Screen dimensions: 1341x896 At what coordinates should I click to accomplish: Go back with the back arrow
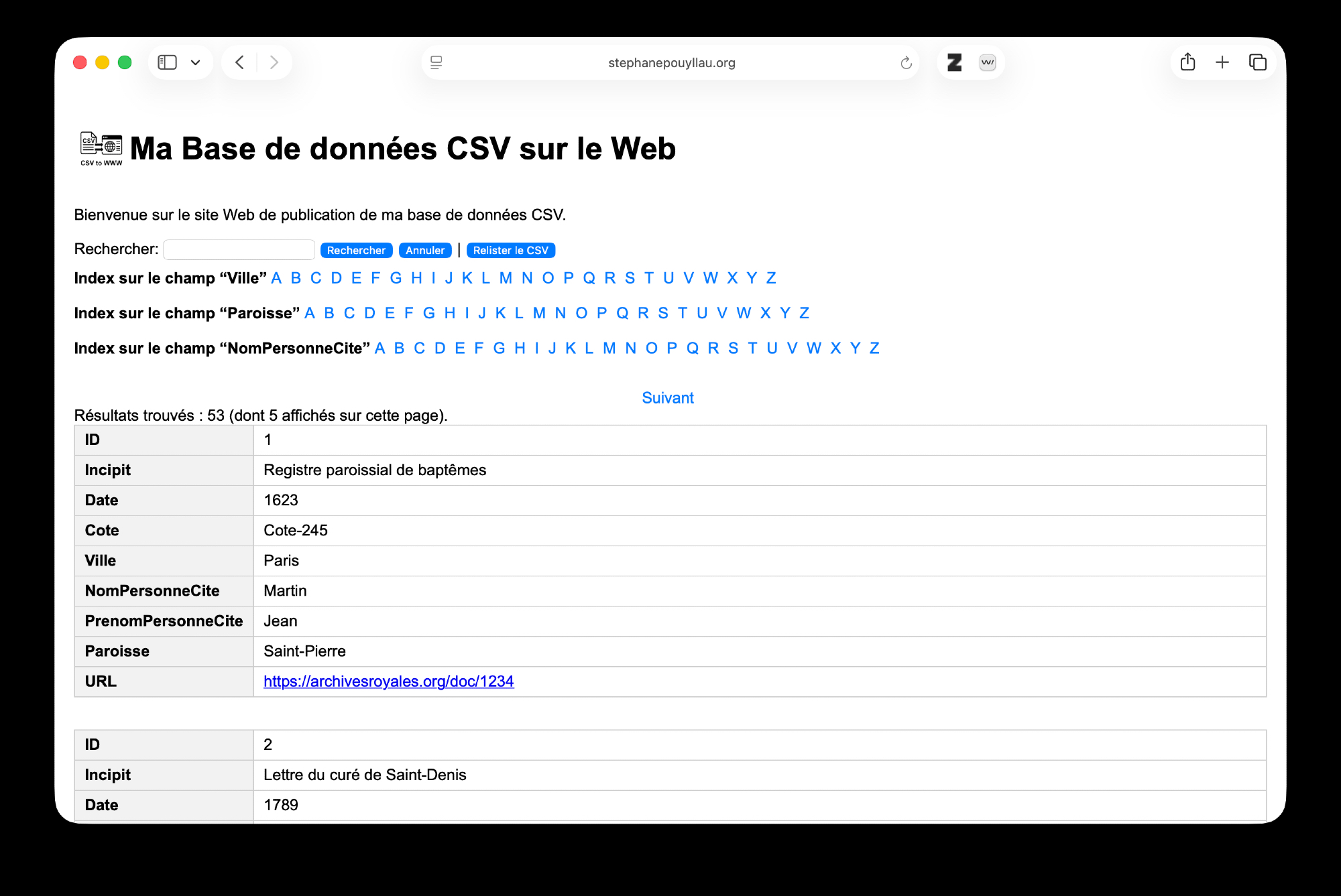pyautogui.click(x=240, y=62)
